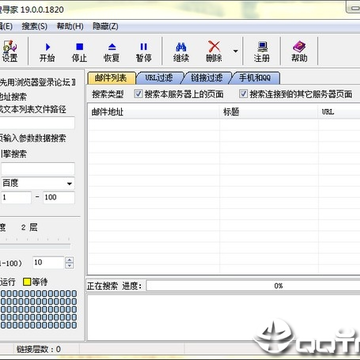Click the thread count field showing 10
Viewport: 360px width, 360px height.
coord(48,263)
